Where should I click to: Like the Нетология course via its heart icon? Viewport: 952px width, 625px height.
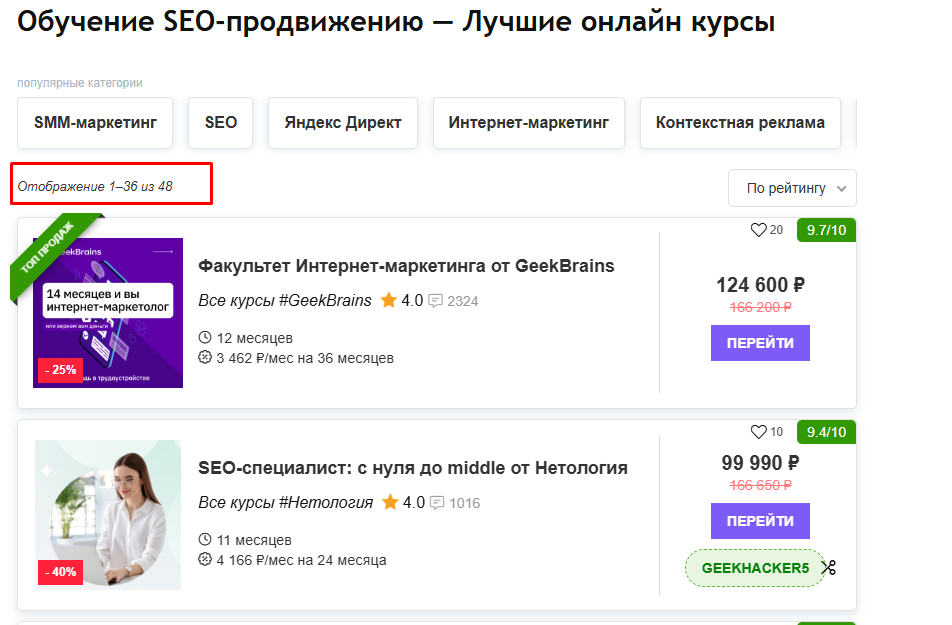(x=758, y=432)
